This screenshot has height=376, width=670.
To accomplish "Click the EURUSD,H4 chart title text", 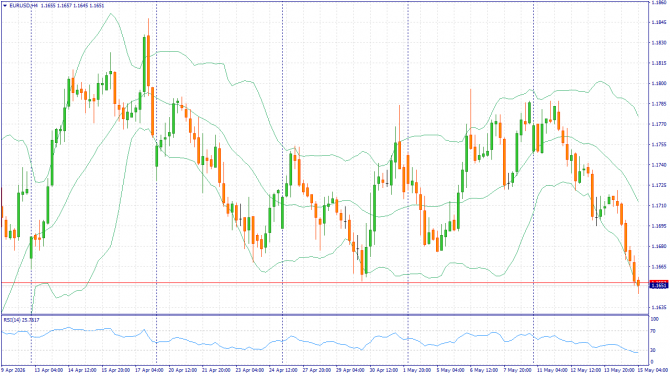I will (24, 6).
